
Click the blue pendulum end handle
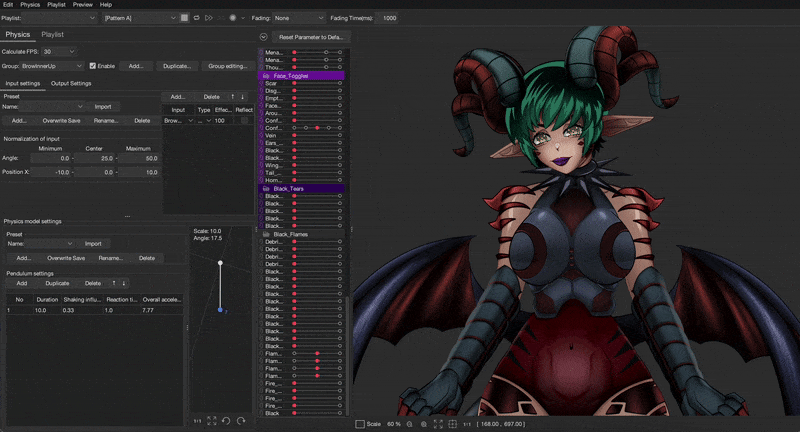(x=220, y=310)
